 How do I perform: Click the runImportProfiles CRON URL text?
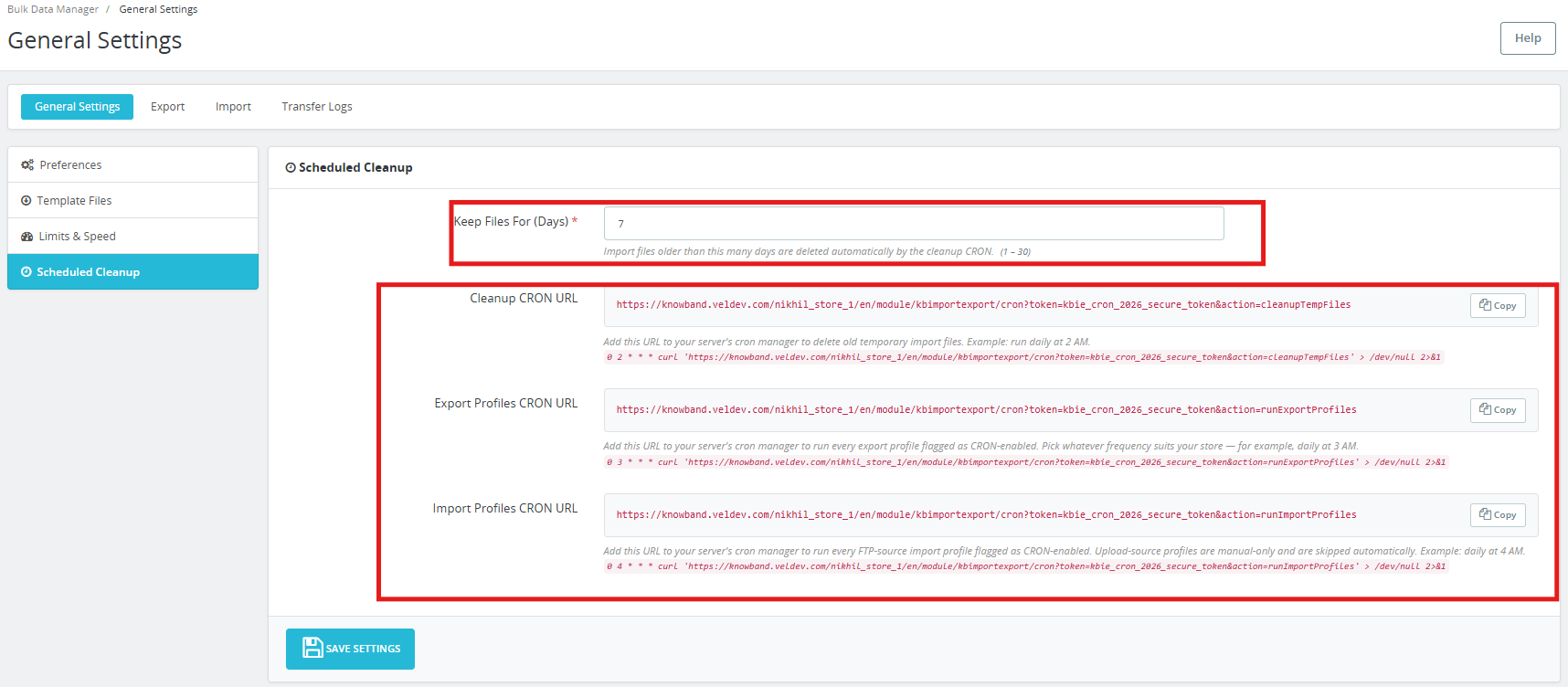pyautogui.click(x=986, y=515)
